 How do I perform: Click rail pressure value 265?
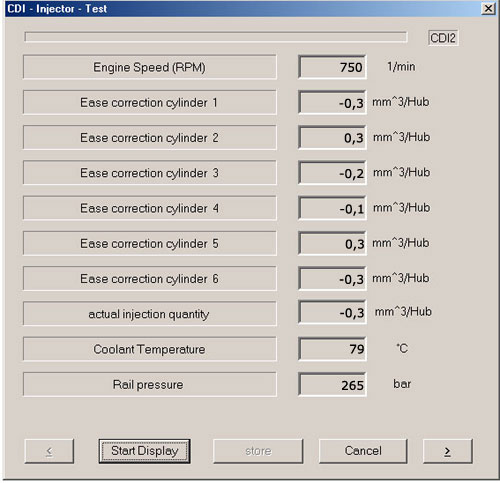click(332, 384)
